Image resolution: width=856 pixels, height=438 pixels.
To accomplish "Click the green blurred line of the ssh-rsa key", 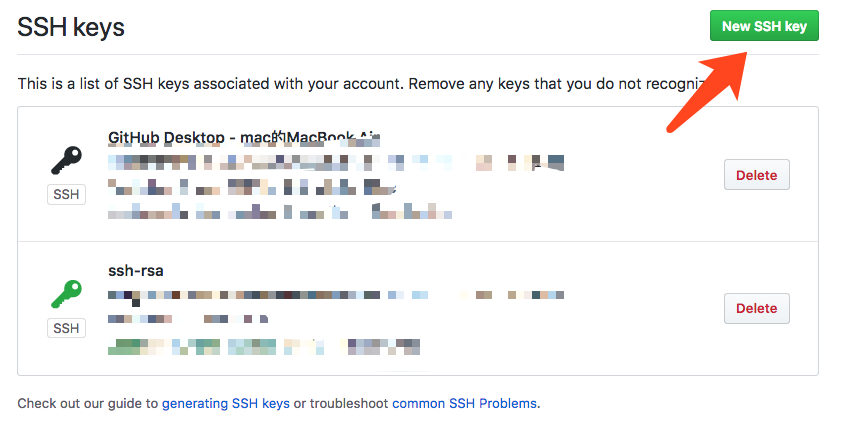I will pos(264,347).
